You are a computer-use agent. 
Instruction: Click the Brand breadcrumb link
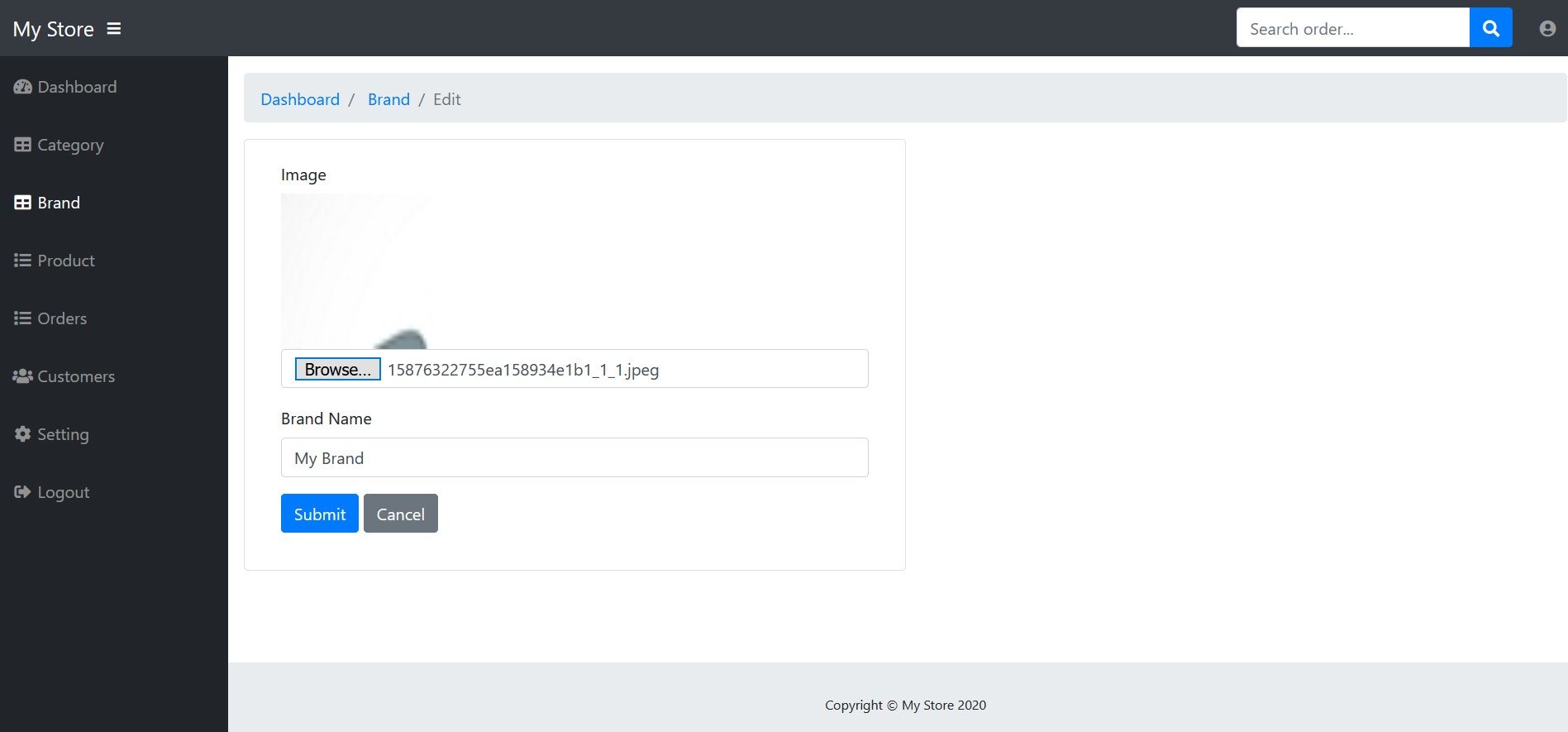point(388,99)
